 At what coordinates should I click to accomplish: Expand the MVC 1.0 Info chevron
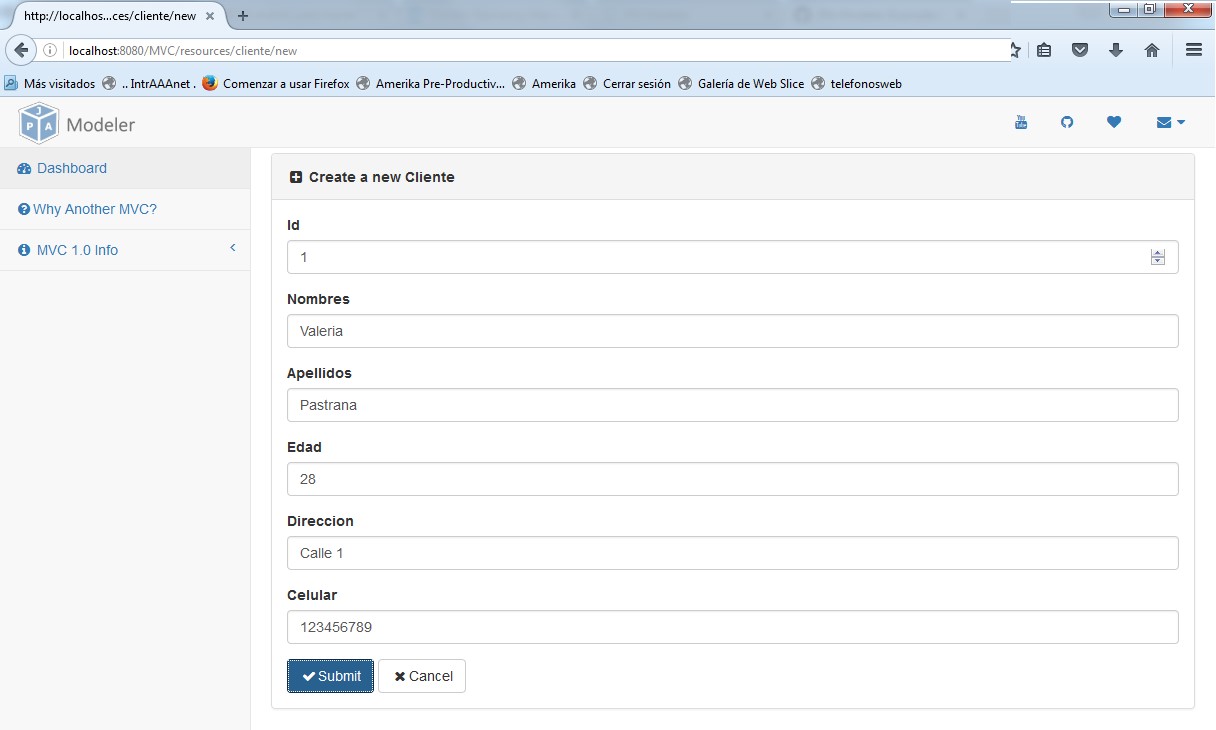233,247
